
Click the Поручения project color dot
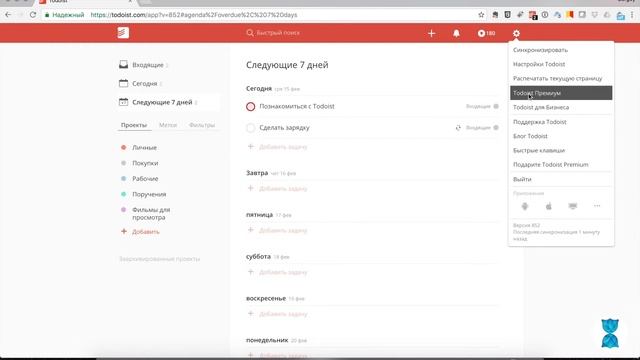(x=124, y=194)
